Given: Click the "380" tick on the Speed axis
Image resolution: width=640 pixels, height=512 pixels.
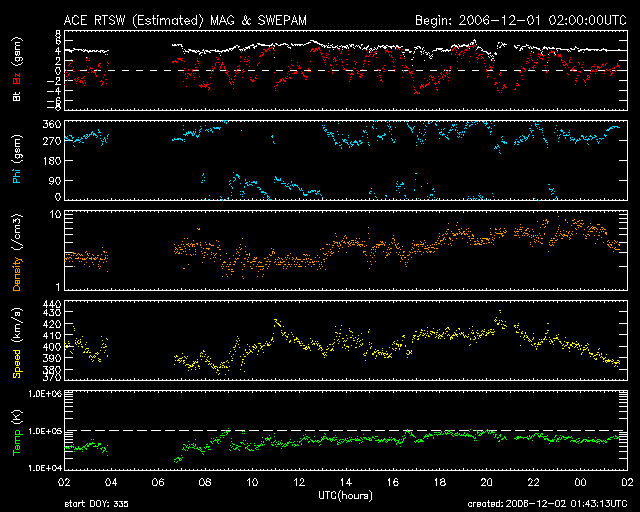Looking at the screenshot, I should click(x=51, y=370).
